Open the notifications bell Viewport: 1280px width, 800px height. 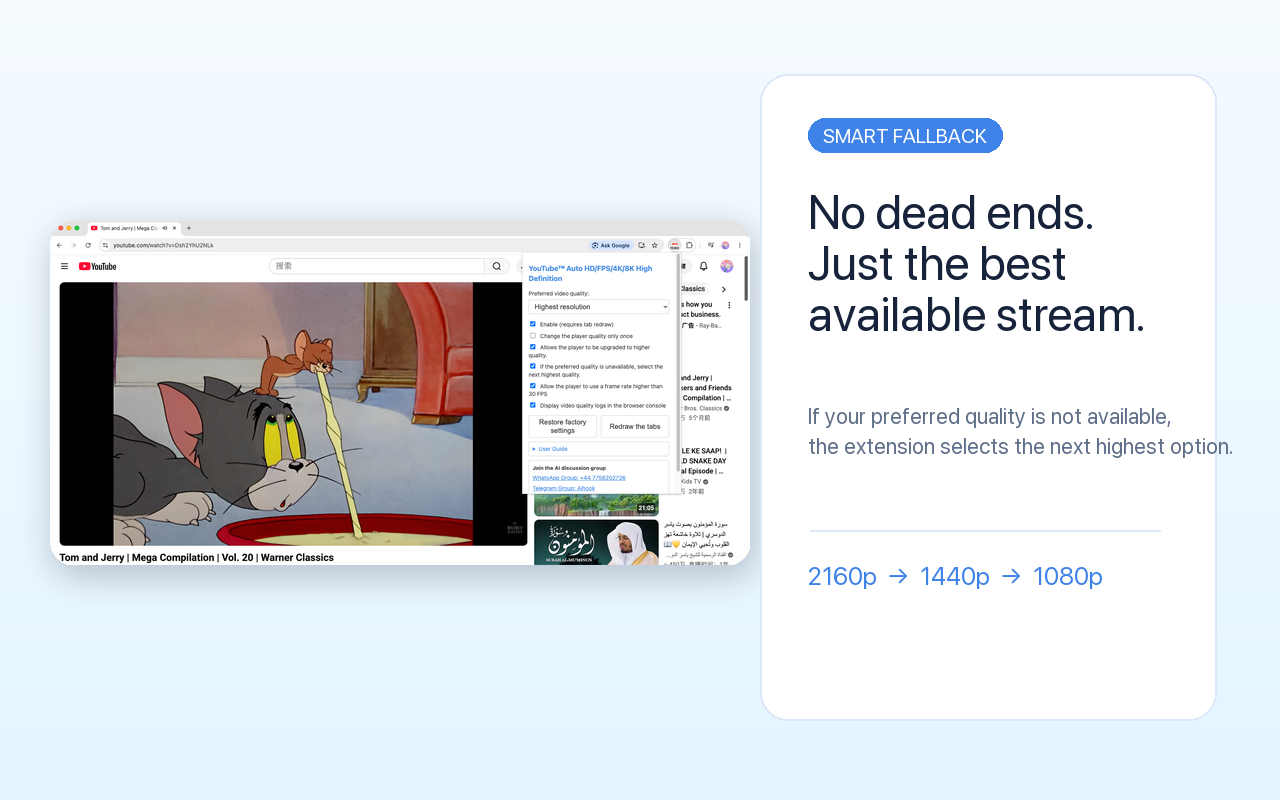[x=703, y=266]
